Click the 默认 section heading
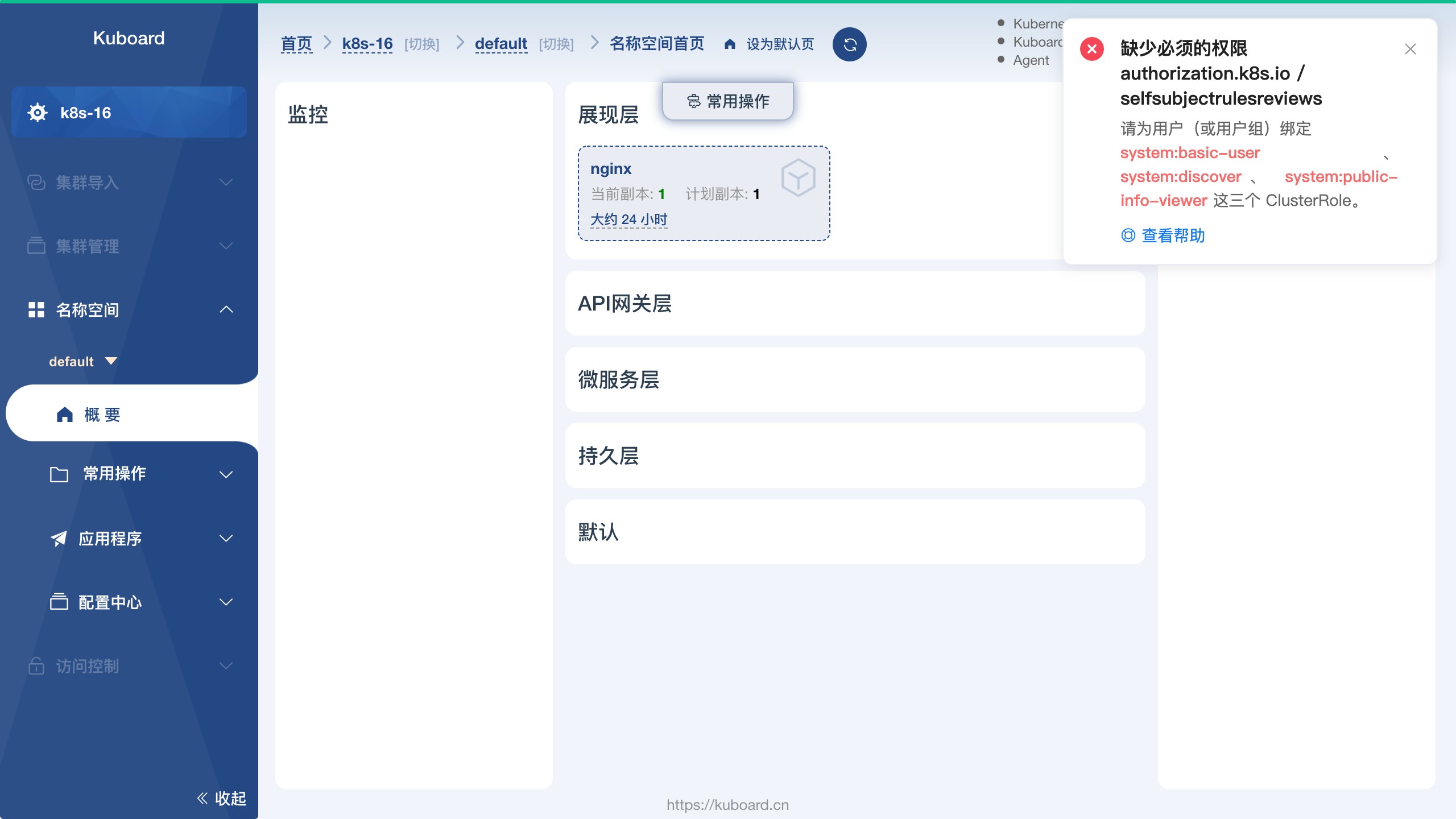The width and height of the screenshot is (1456, 819). click(x=598, y=532)
